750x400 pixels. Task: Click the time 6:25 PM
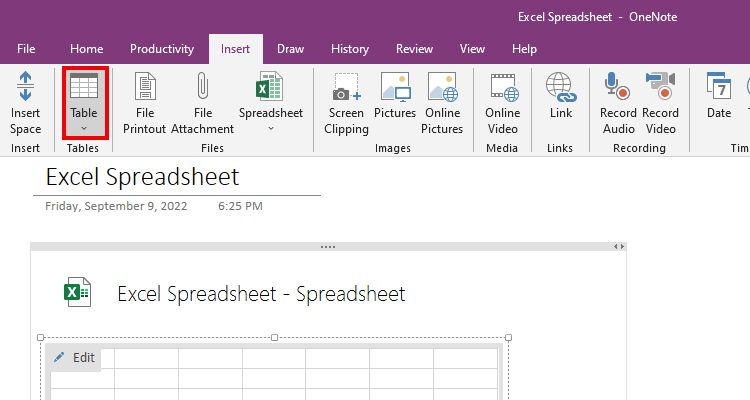click(240, 206)
